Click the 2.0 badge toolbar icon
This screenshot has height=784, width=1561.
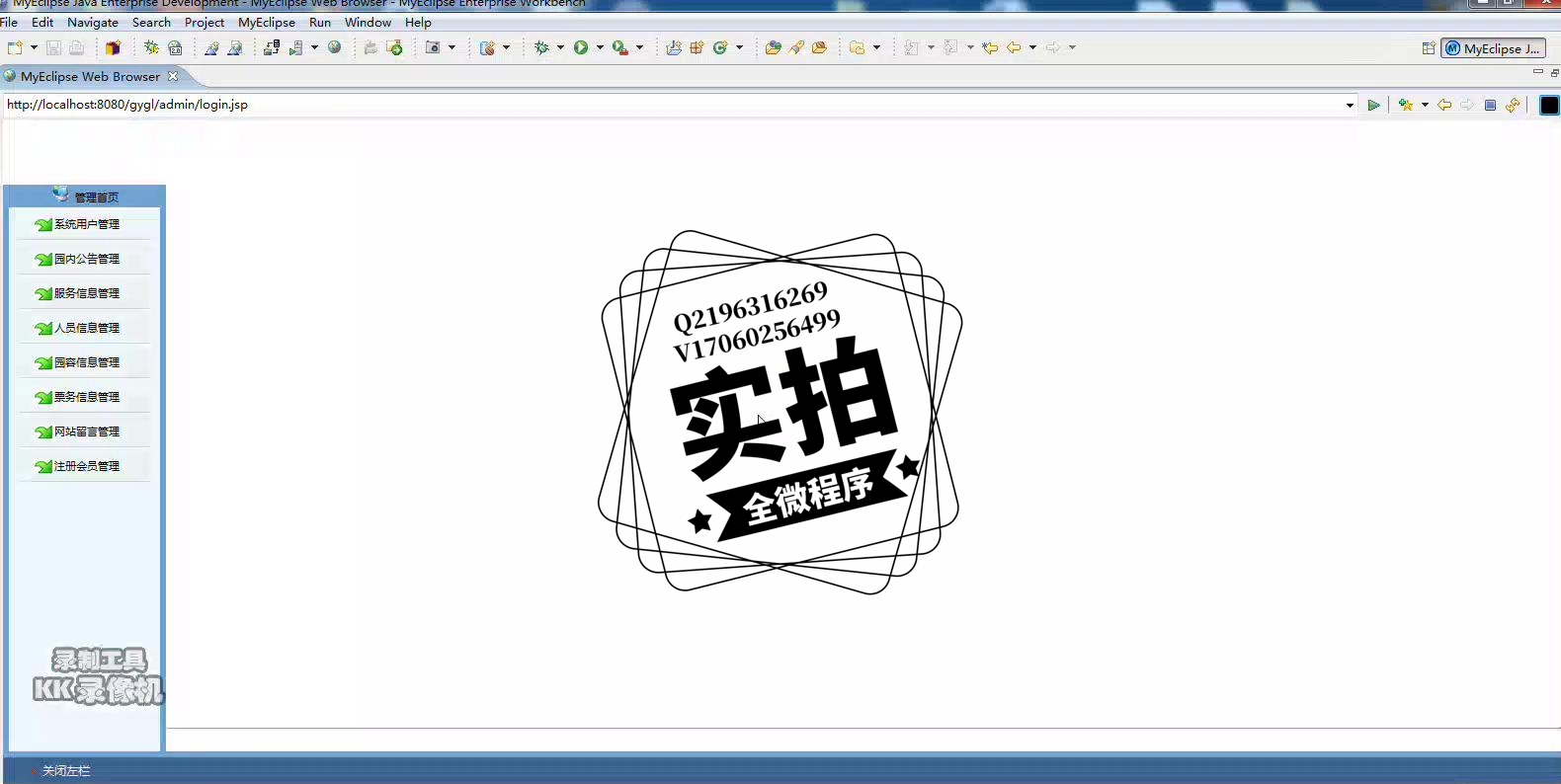coord(175,47)
